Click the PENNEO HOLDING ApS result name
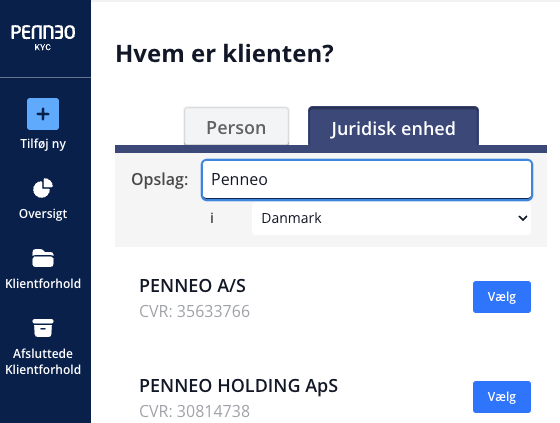 click(239, 386)
